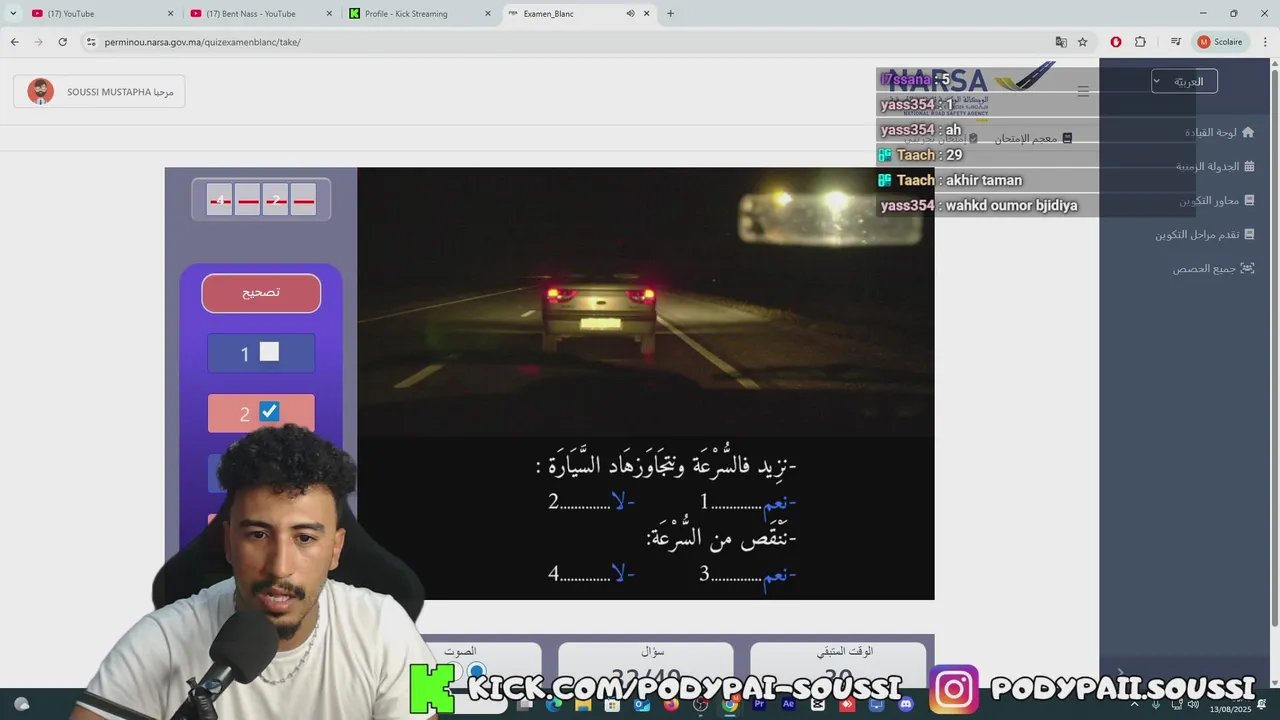Toggle the NARSA hamburger menu
The image size is (1280, 720).
click(1083, 91)
